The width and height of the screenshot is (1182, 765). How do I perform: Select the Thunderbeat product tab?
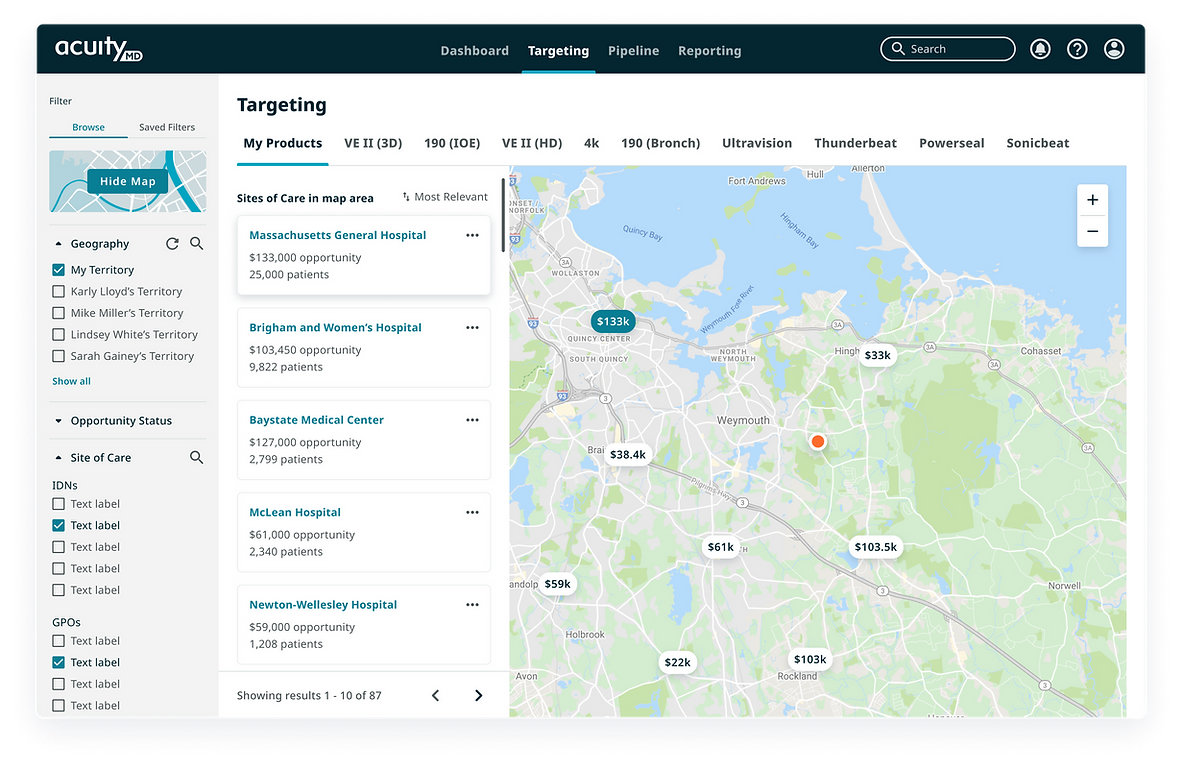(x=855, y=143)
